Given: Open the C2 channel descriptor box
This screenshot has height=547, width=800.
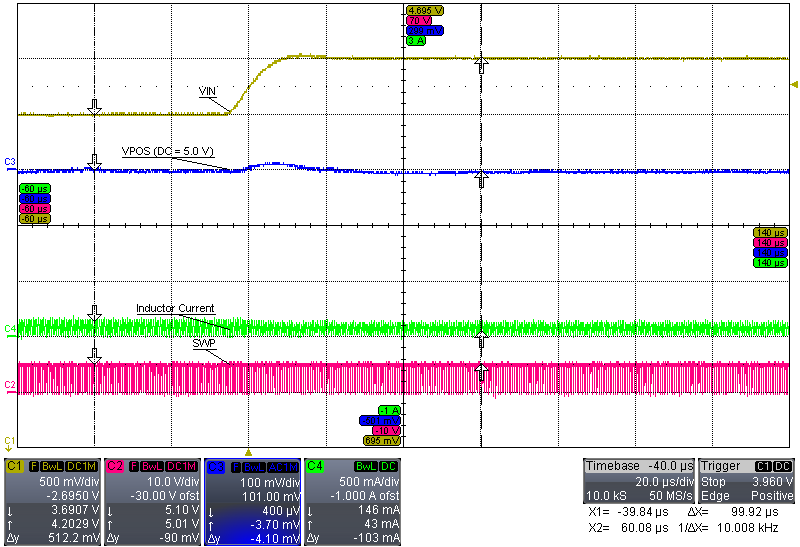Looking at the screenshot, I should coord(152,501).
